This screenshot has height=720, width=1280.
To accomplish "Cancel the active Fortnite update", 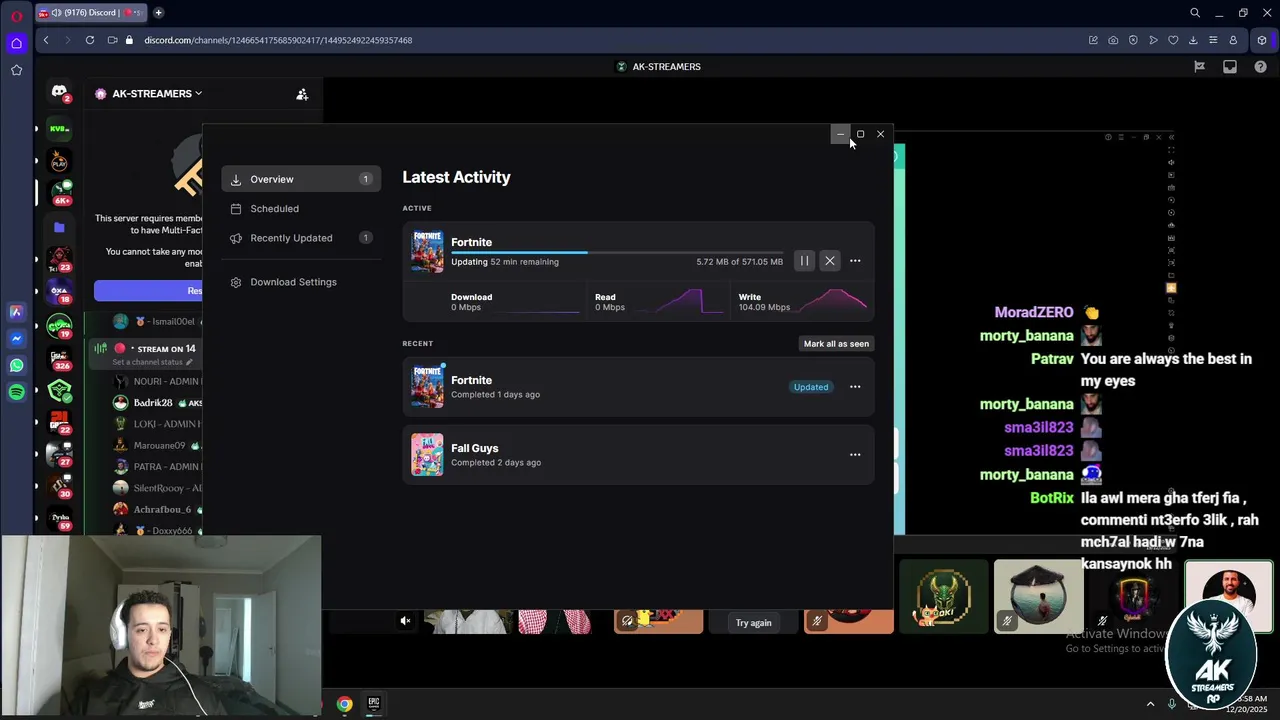I will (x=829, y=261).
